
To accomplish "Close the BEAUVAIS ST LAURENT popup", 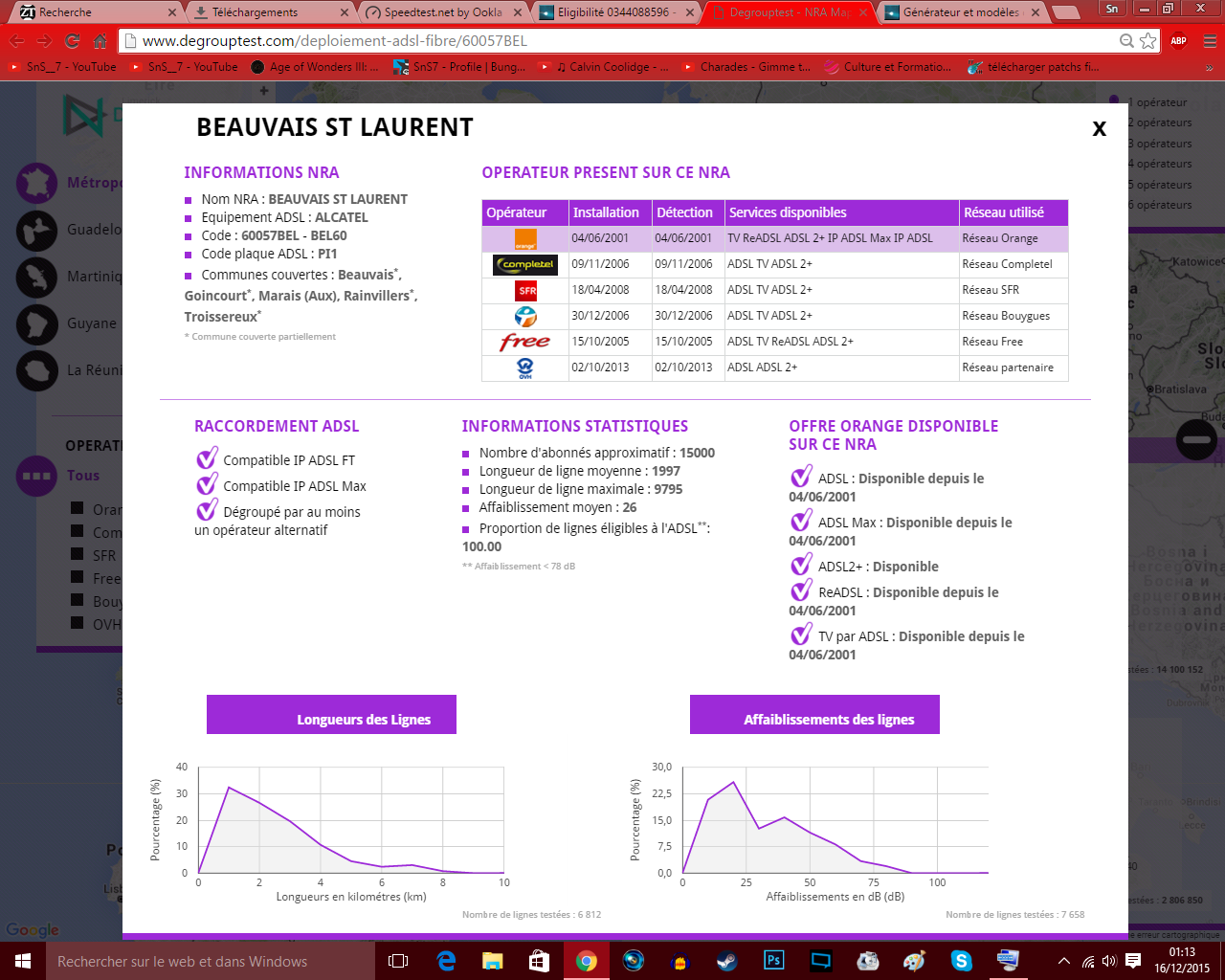I will click(x=1099, y=129).
